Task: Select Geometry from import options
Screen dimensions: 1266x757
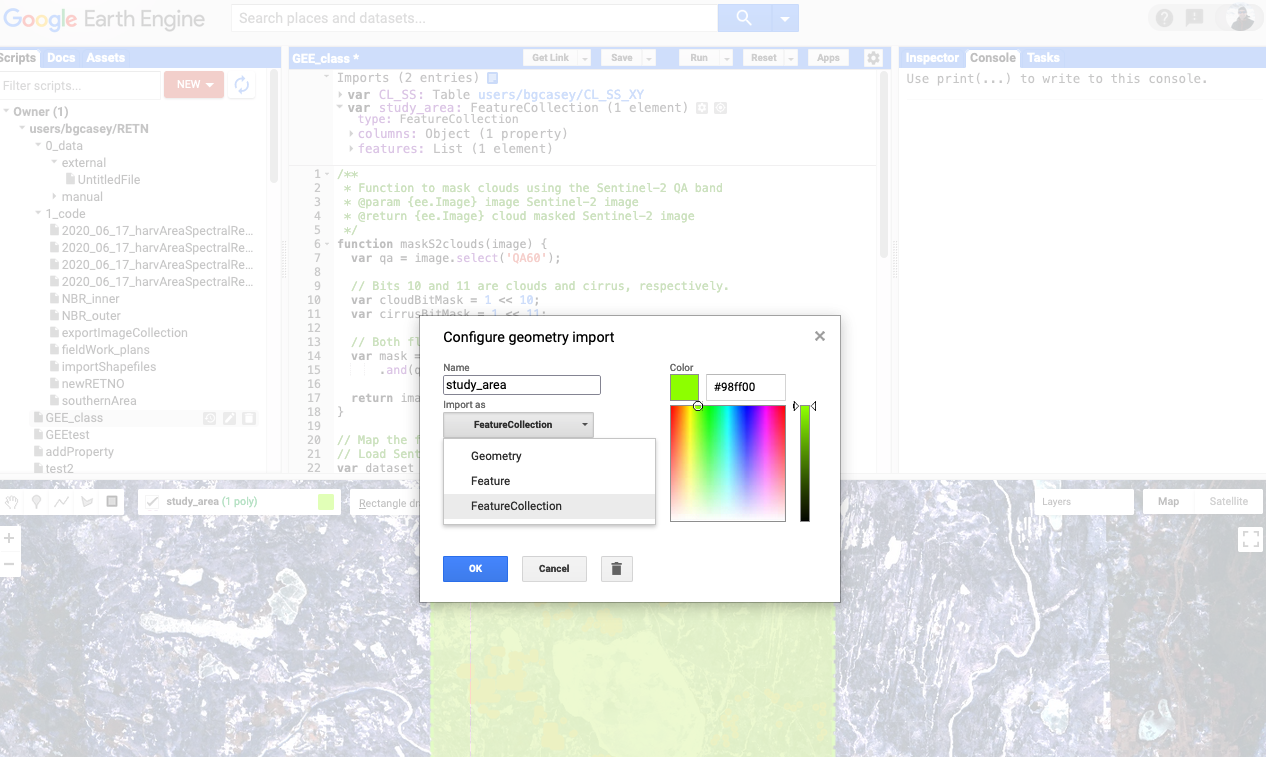Action: (497, 456)
